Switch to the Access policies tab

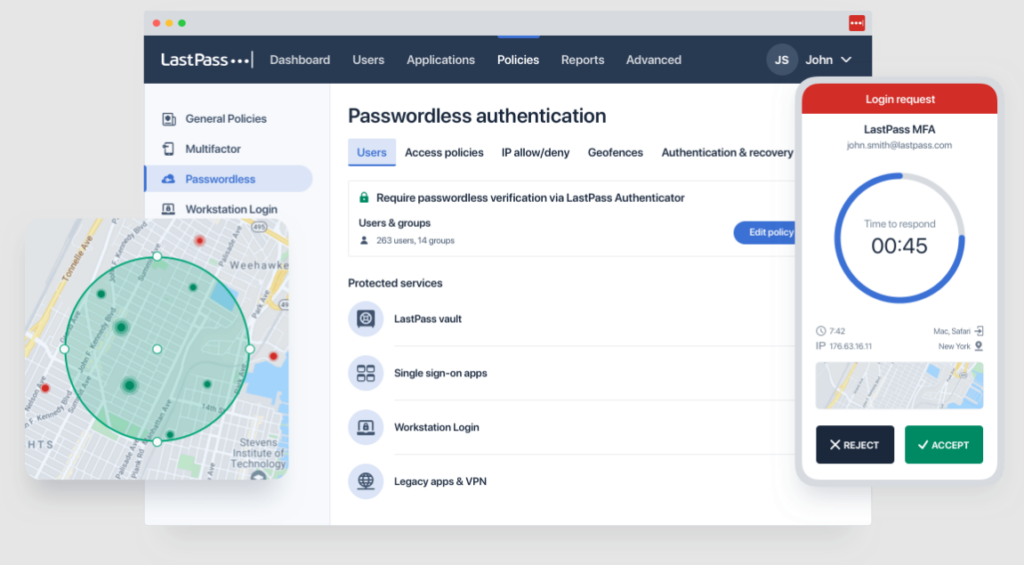(x=444, y=152)
